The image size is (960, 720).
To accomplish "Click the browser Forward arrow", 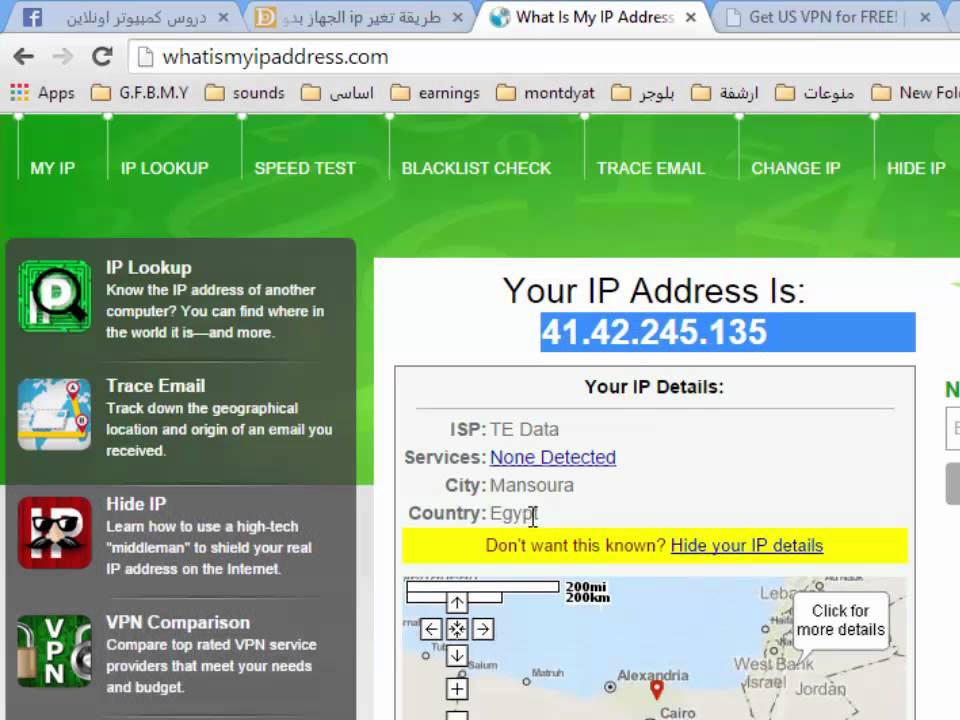I will pyautogui.click(x=62, y=57).
